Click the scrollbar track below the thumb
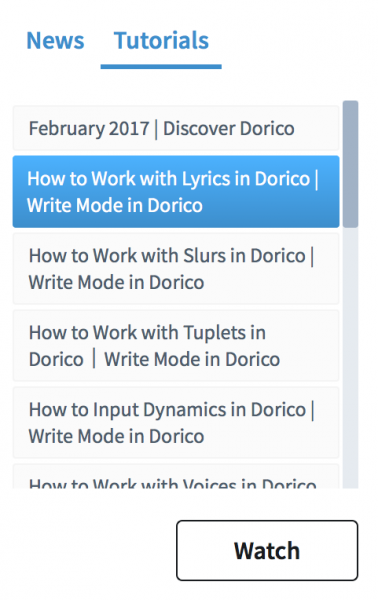The height and width of the screenshot is (600, 378). 350,358
